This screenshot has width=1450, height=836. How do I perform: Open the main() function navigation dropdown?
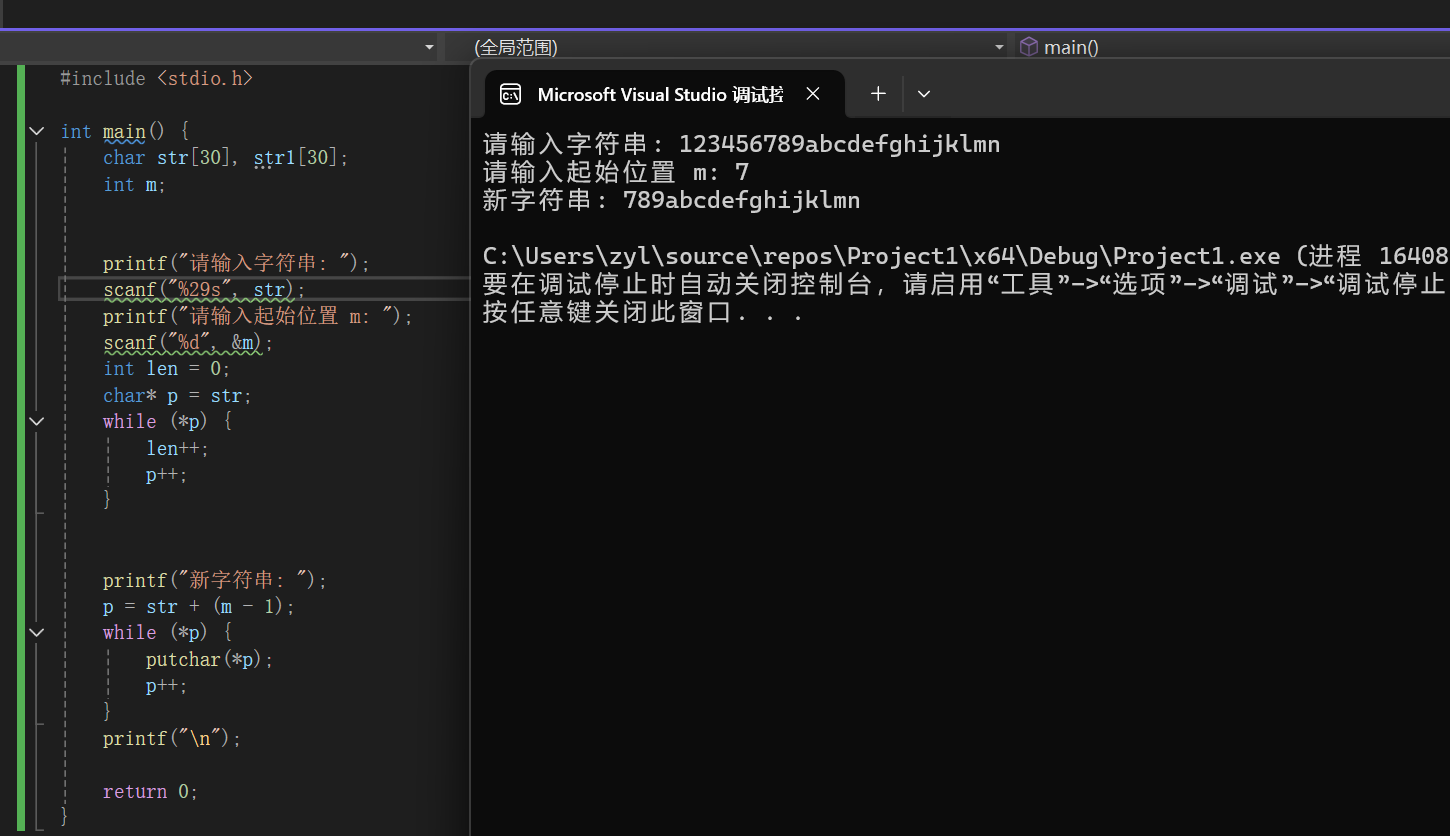coord(1233,47)
